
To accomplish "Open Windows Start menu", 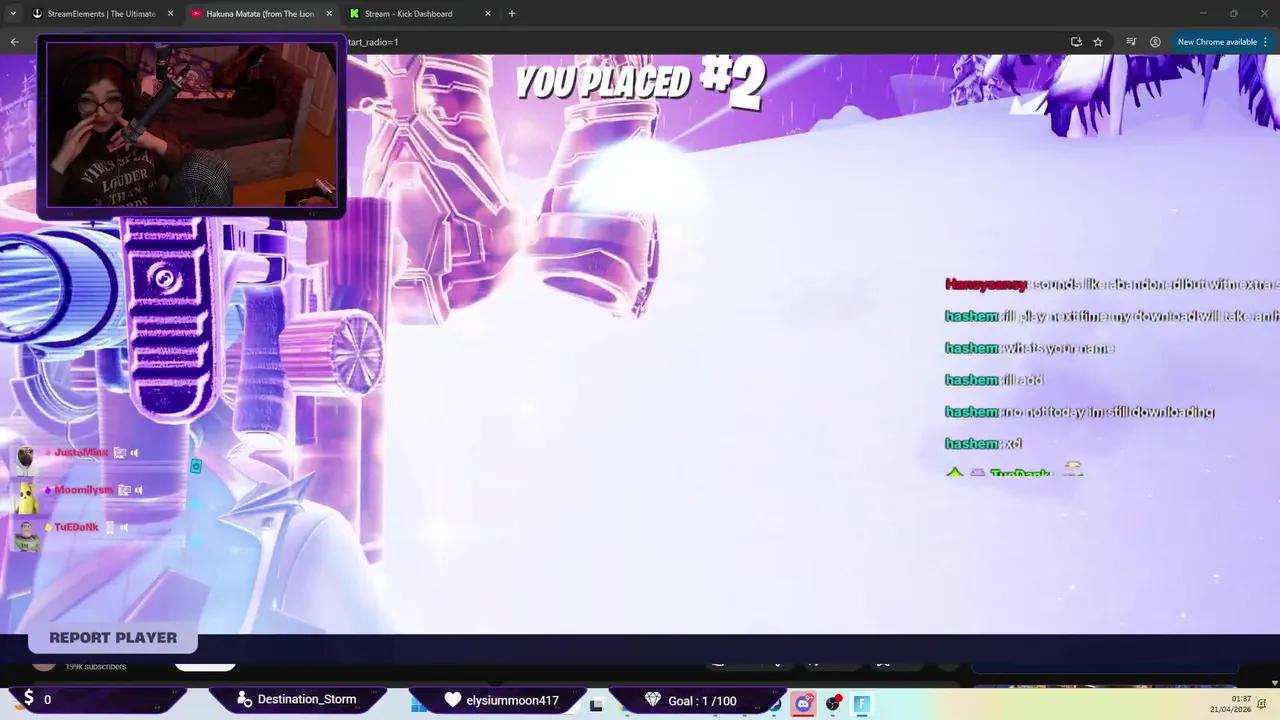I will pyautogui.click(x=419, y=705).
